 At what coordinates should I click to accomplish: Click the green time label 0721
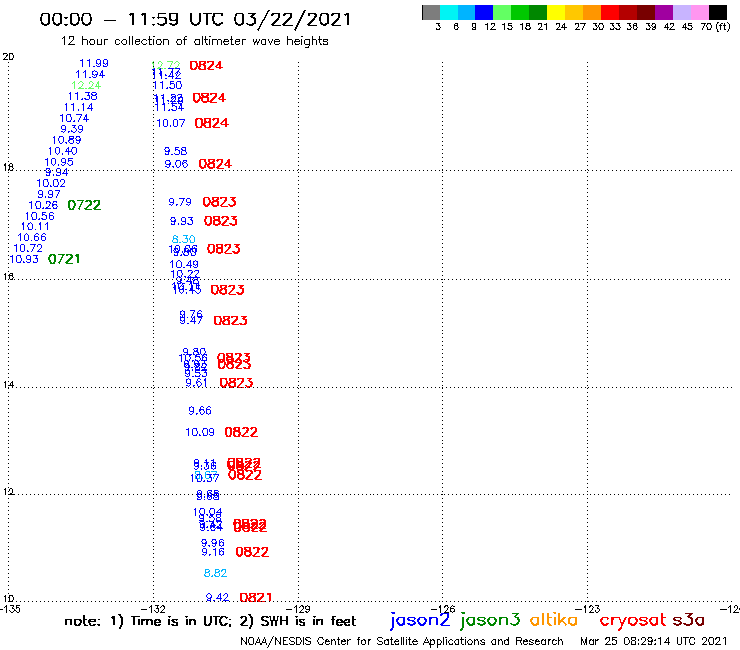64,259
